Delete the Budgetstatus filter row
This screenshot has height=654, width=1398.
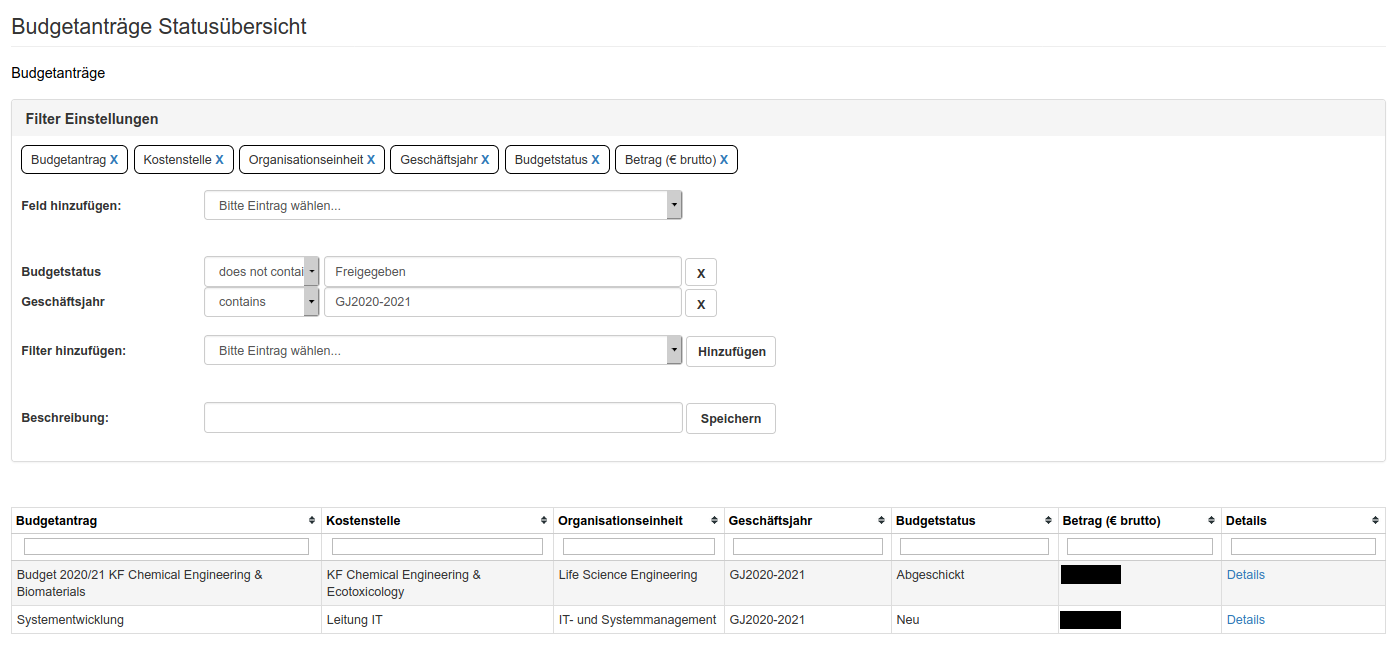(700, 273)
